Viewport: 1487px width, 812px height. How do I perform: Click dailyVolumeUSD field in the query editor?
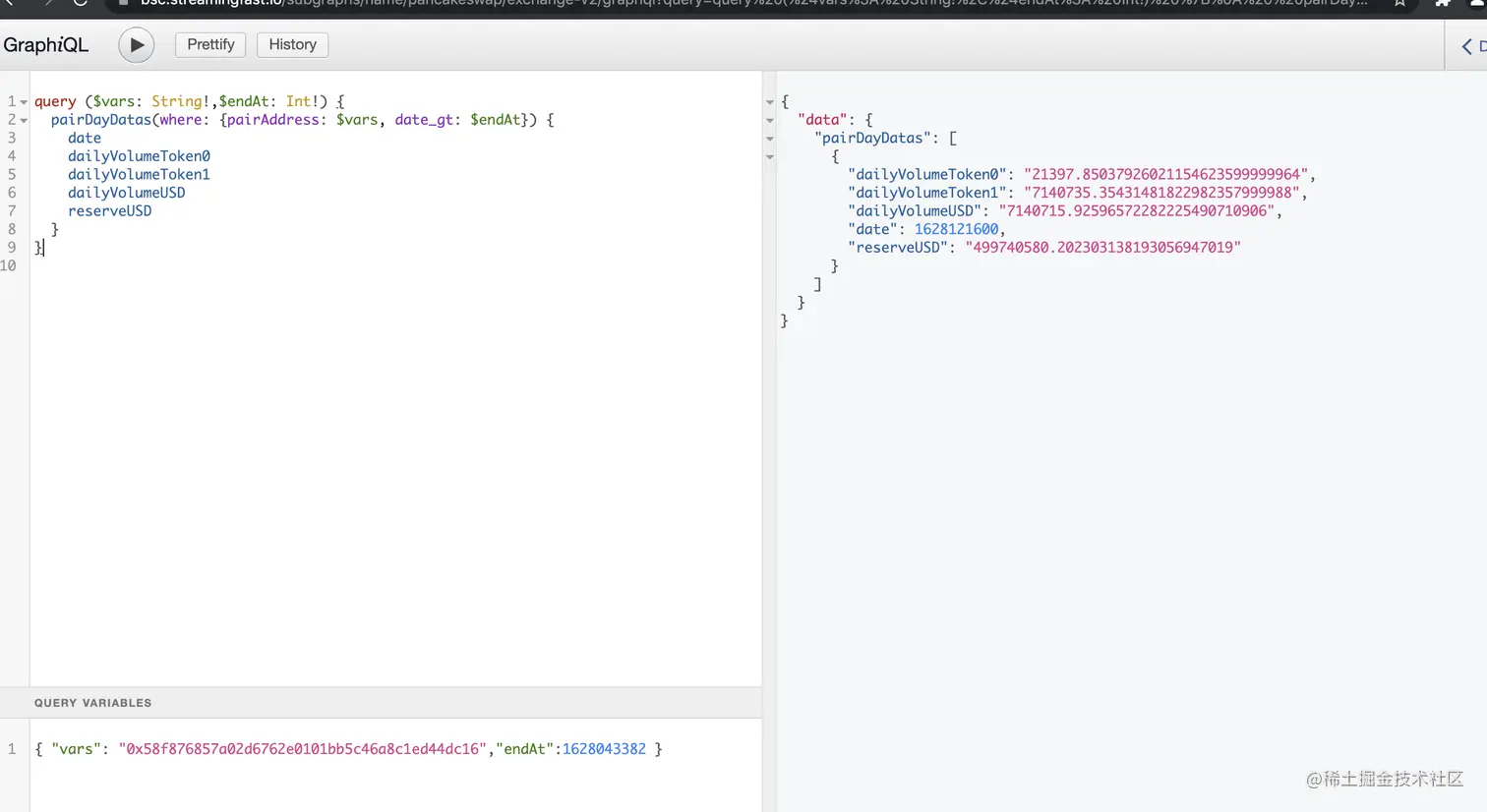point(127,193)
